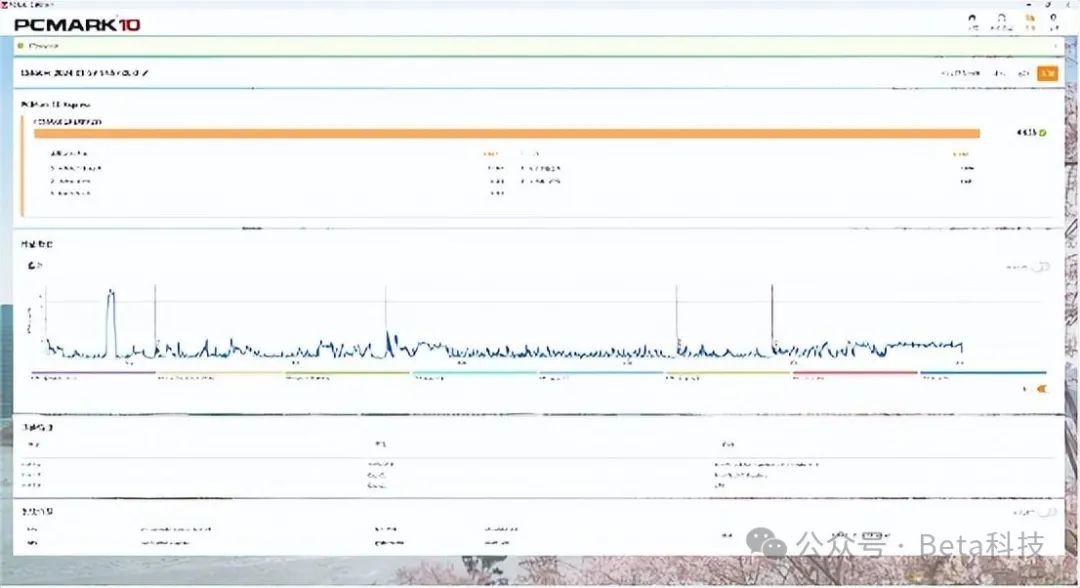Image resolution: width=1080 pixels, height=588 pixels.
Task: Click the PCMark 10 logo
Action: click(77, 25)
